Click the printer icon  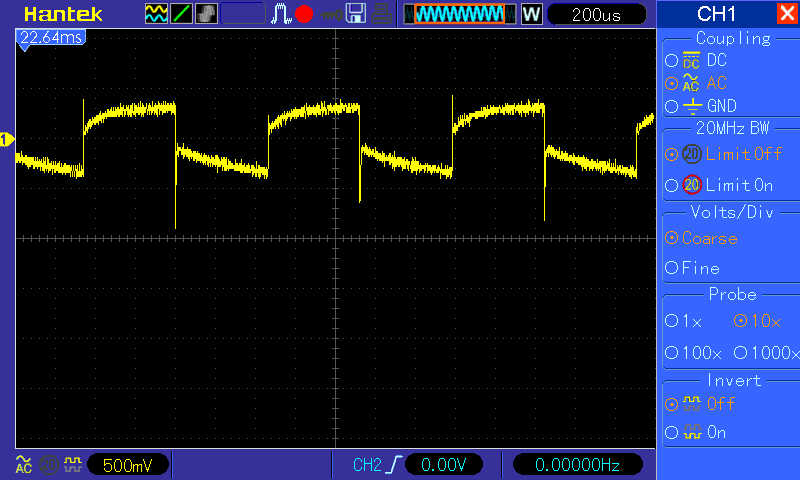point(381,14)
